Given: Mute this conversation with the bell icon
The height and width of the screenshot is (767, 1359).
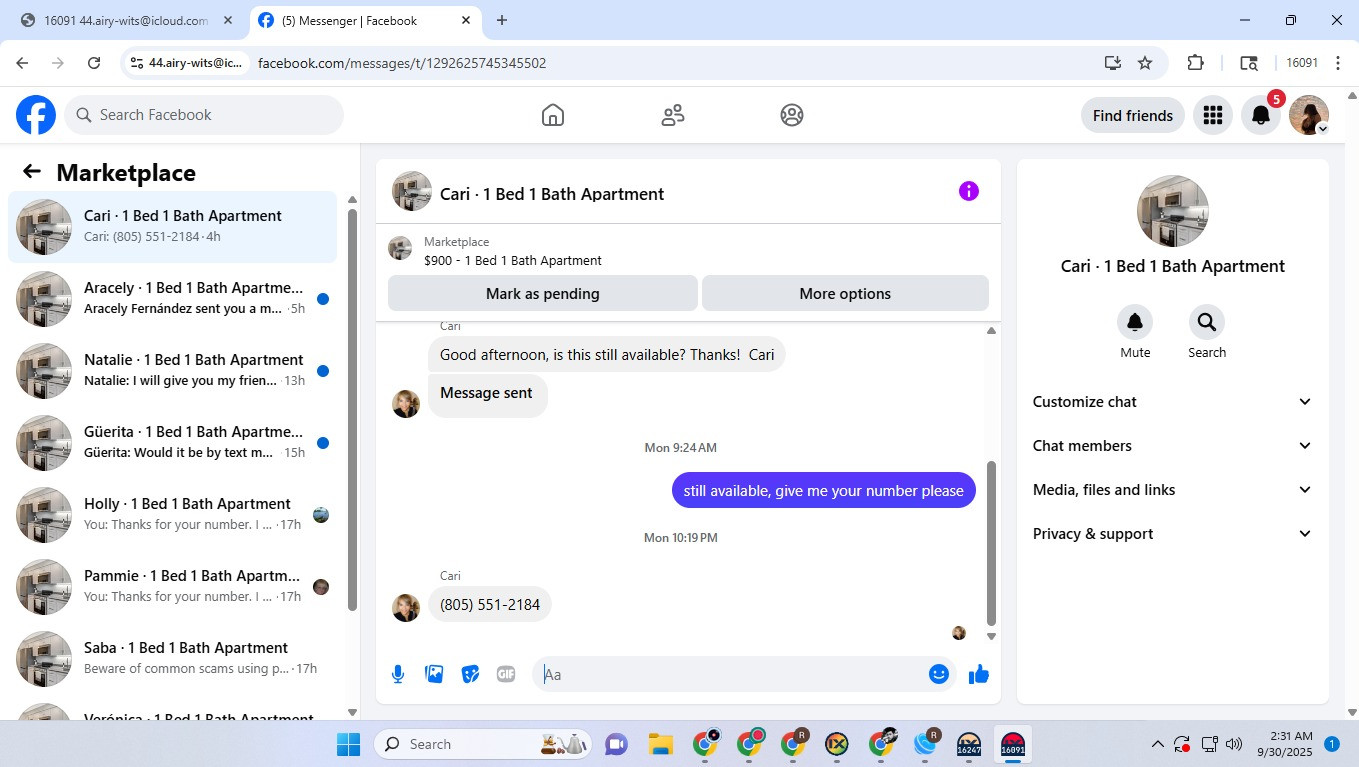Looking at the screenshot, I should point(1135,322).
